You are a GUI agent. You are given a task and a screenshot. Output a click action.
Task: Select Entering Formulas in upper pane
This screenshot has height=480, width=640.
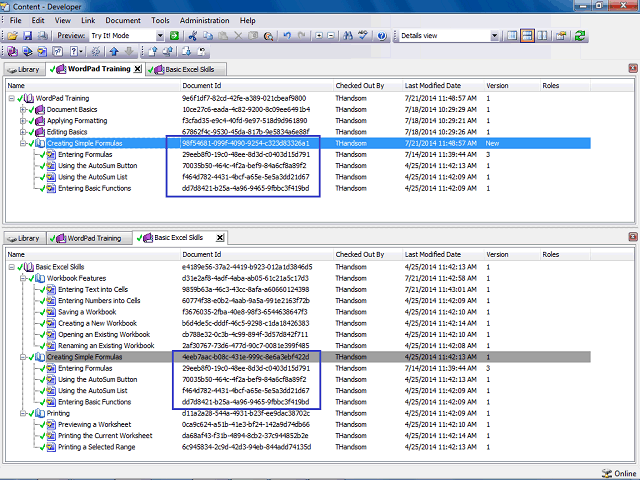click(85, 155)
